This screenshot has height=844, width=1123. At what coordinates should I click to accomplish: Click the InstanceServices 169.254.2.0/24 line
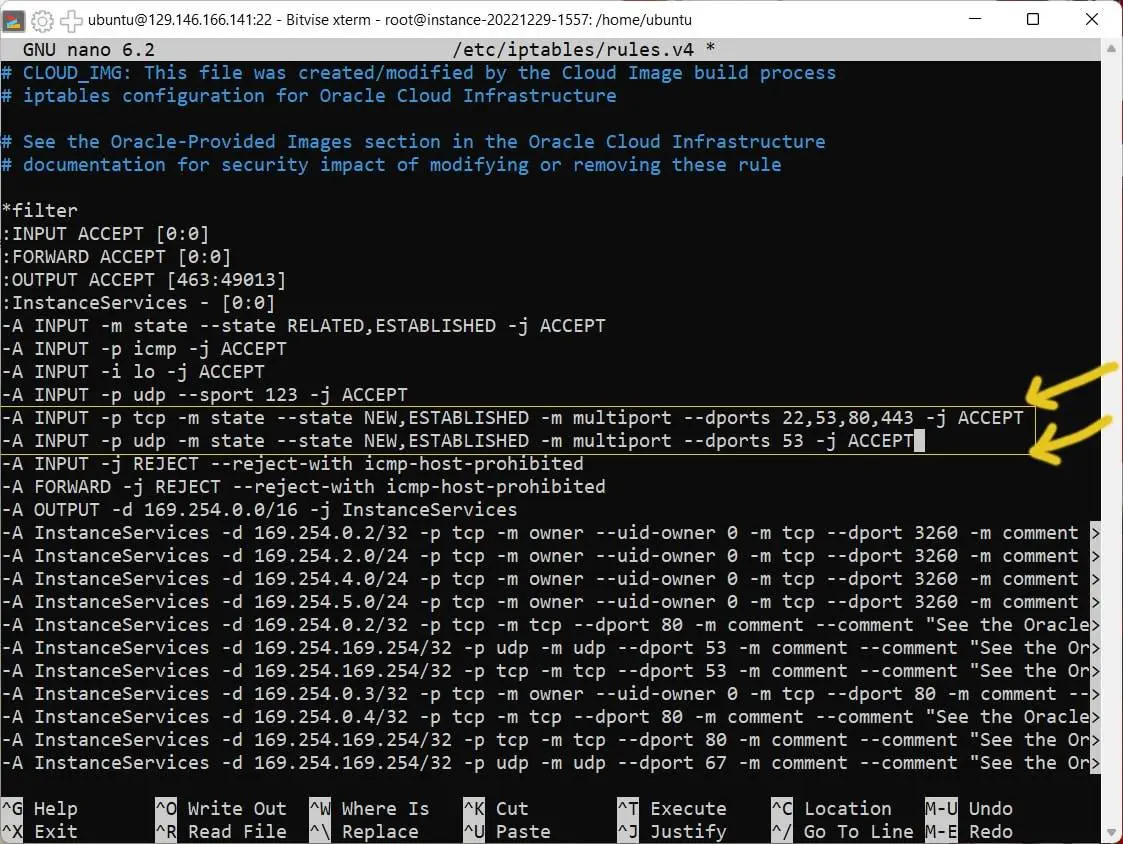point(550,555)
